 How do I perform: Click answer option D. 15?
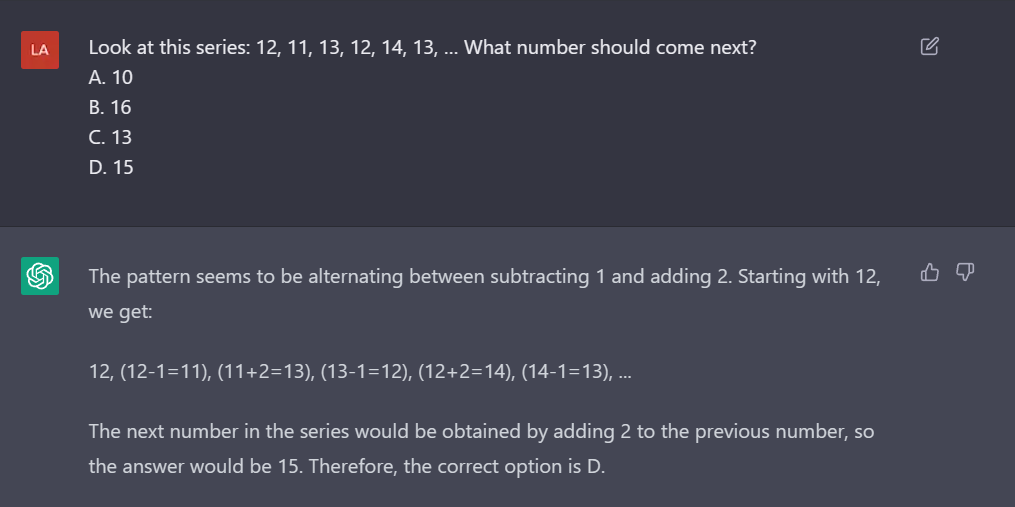pos(111,167)
